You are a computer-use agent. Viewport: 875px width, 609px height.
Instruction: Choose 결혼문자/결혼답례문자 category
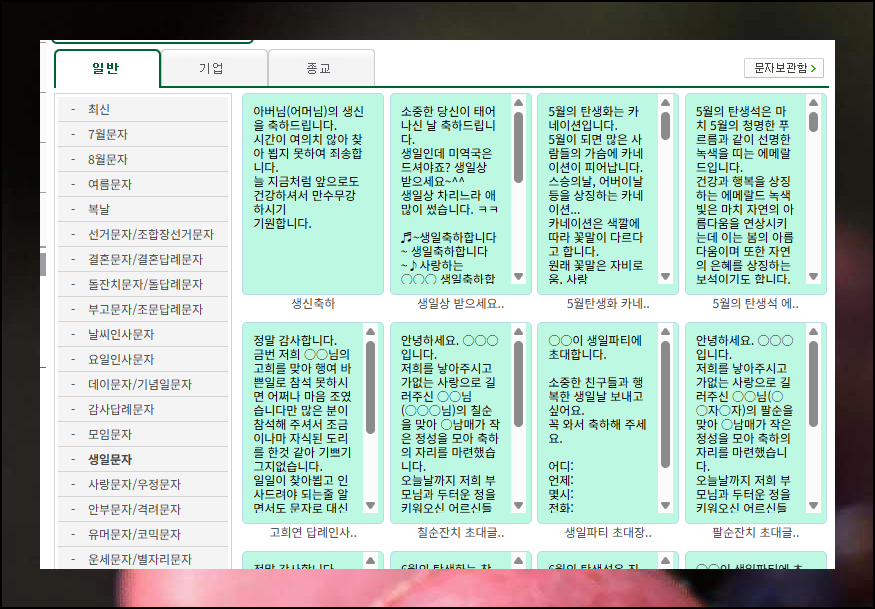coord(143,260)
